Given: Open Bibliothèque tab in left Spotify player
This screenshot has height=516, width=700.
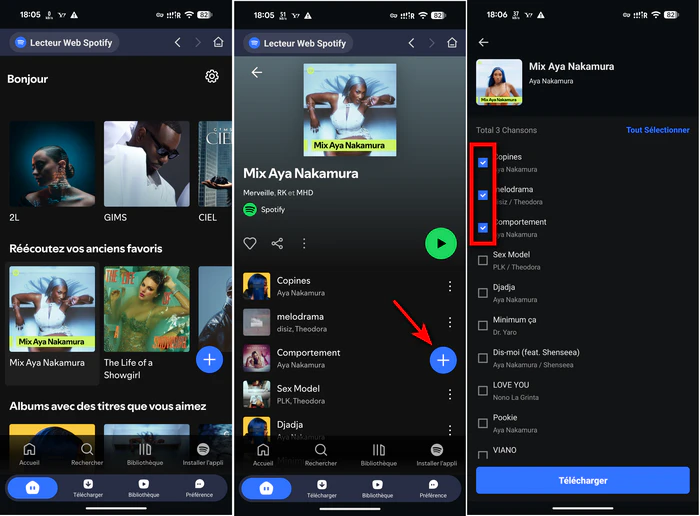Looking at the screenshot, I should pyautogui.click(x=145, y=454).
